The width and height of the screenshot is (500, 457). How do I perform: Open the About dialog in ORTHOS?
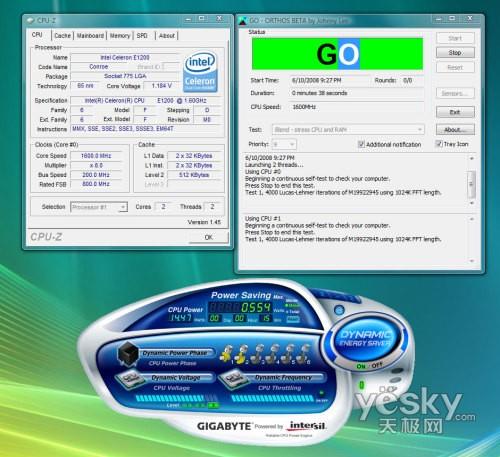coord(455,130)
